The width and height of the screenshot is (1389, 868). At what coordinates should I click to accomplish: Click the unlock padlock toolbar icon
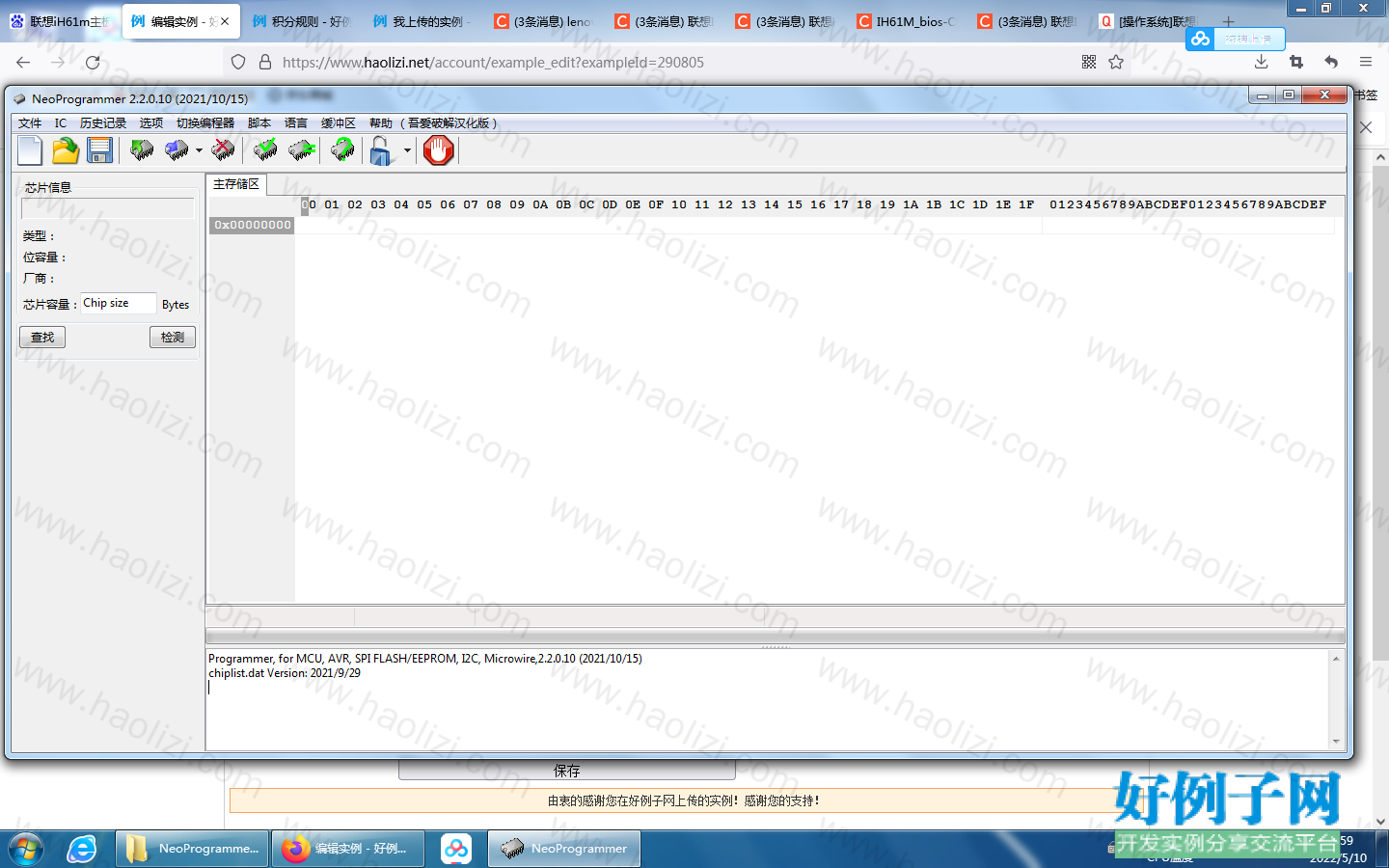coord(382,150)
